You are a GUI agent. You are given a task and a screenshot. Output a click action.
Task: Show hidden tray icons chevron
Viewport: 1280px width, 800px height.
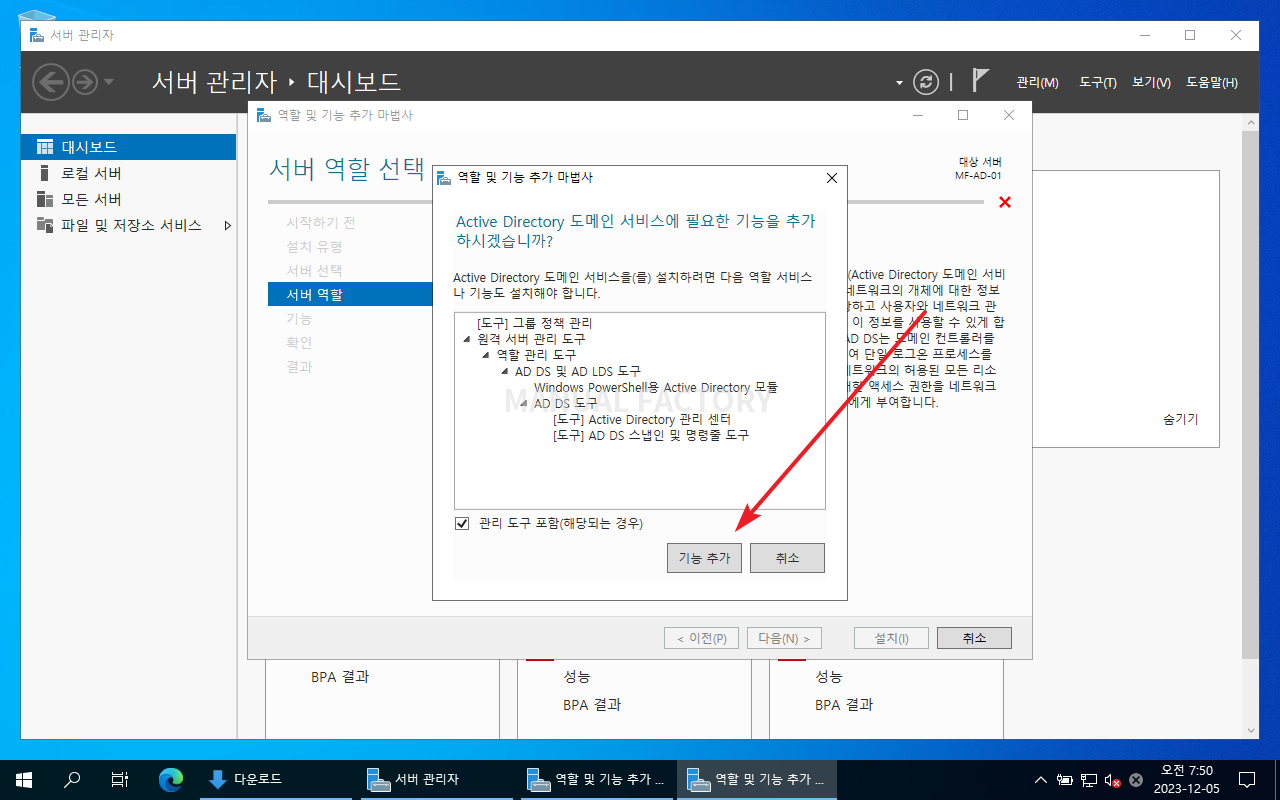(x=1041, y=779)
